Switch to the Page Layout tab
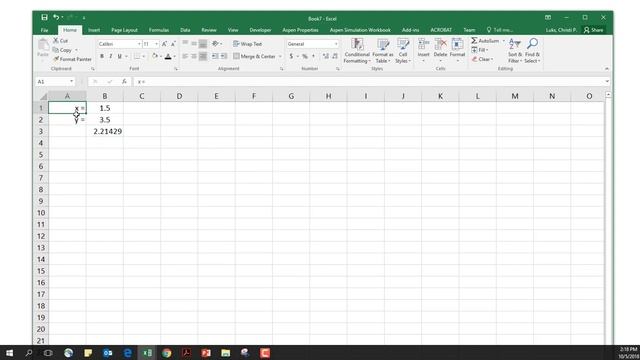The width and height of the screenshot is (640, 360). pyautogui.click(x=124, y=30)
